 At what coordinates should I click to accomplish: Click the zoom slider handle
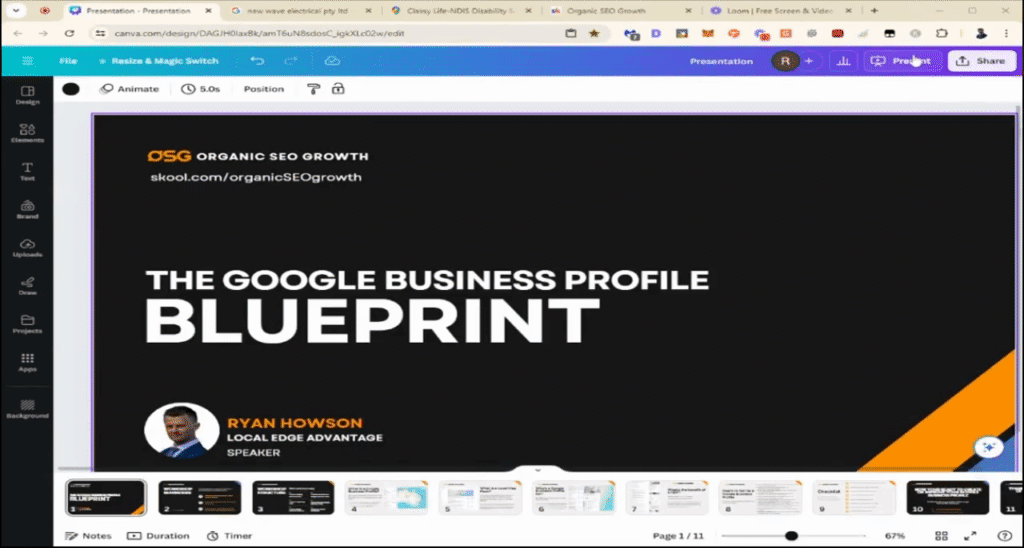pos(792,536)
